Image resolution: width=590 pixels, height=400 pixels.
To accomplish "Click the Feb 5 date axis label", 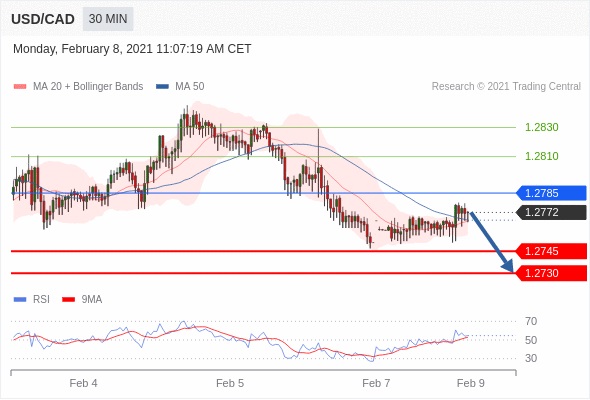I will coord(230,383).
